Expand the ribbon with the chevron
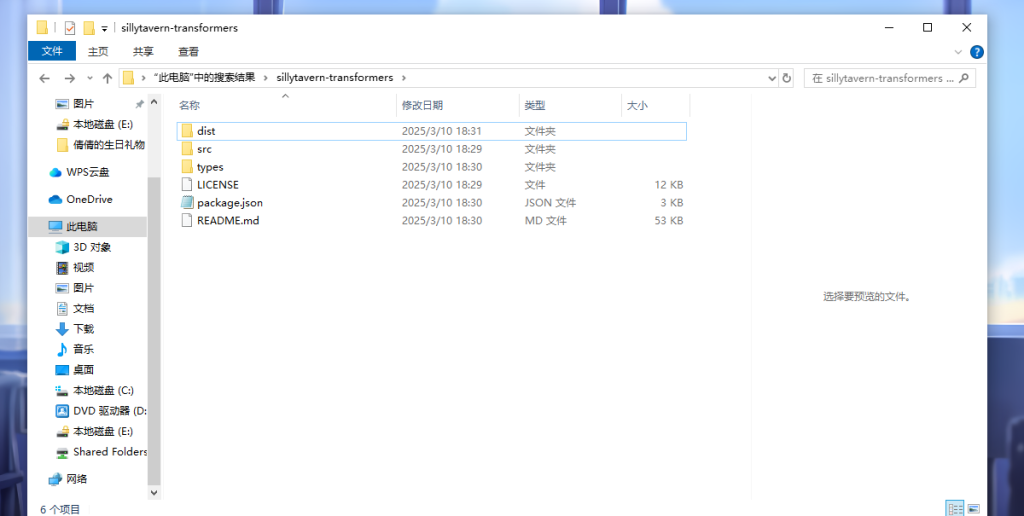This screenshot has height=516, width=1024. pyautogui.click(x=959, y=52)
